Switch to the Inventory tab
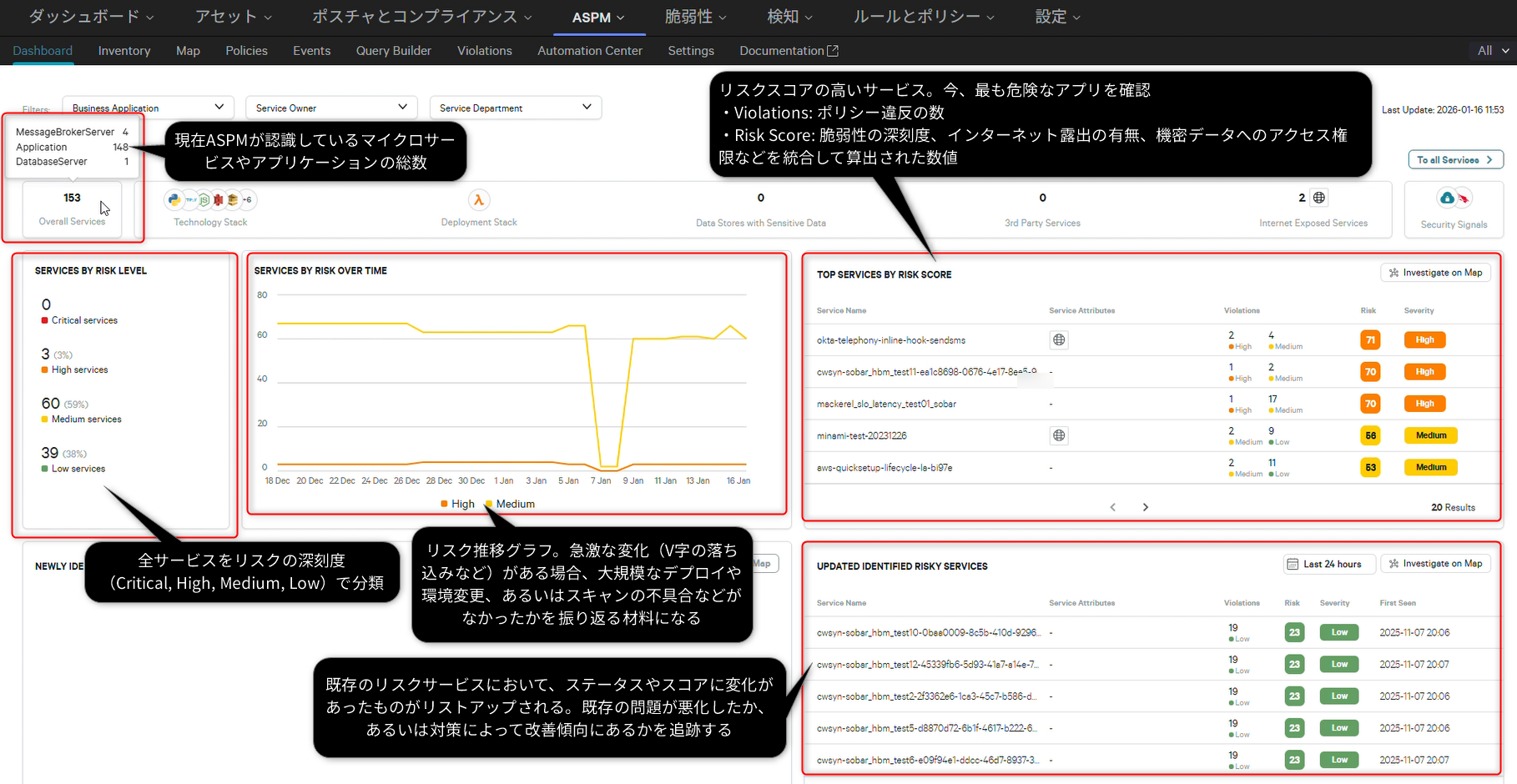1517x784 pixels. point(123,50)
